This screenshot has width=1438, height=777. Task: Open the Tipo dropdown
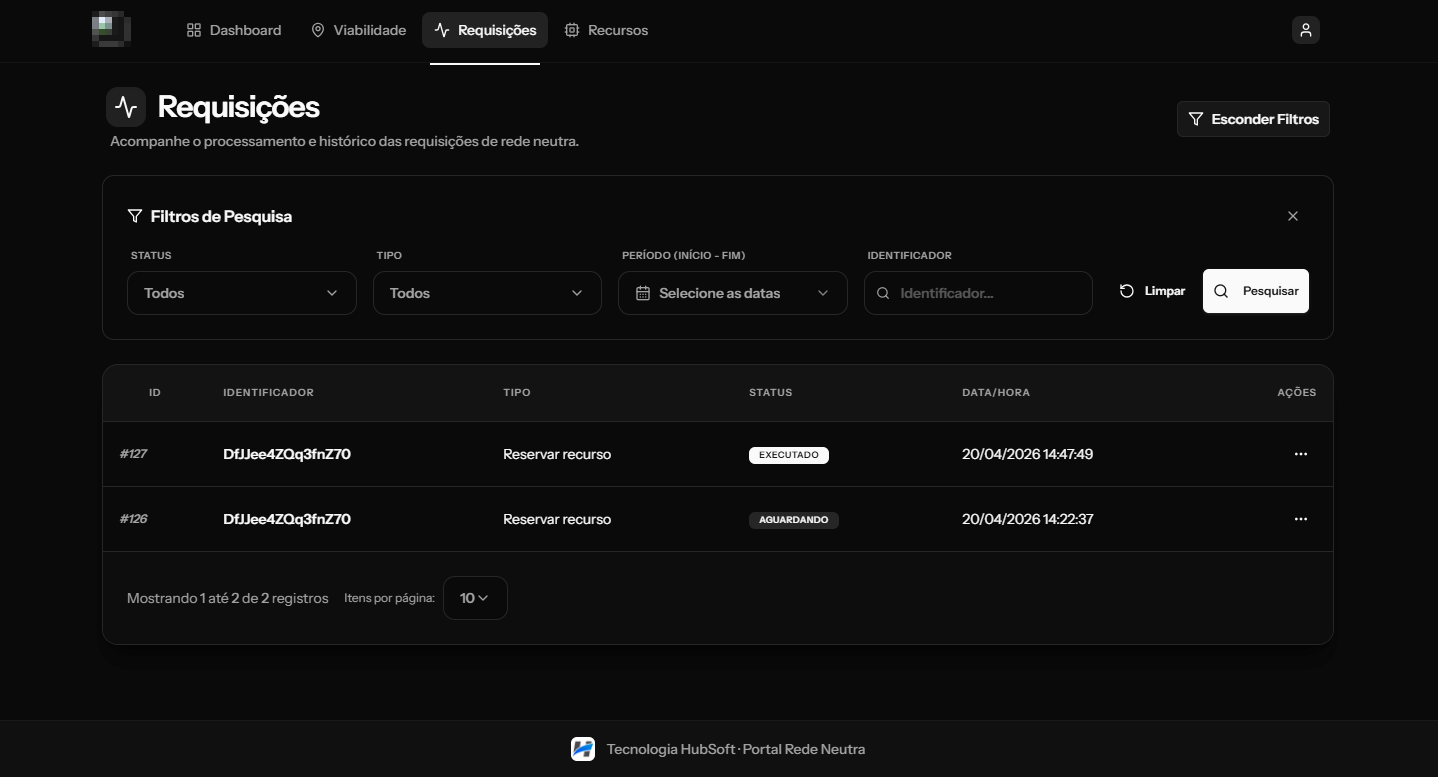tap(487, 293)
